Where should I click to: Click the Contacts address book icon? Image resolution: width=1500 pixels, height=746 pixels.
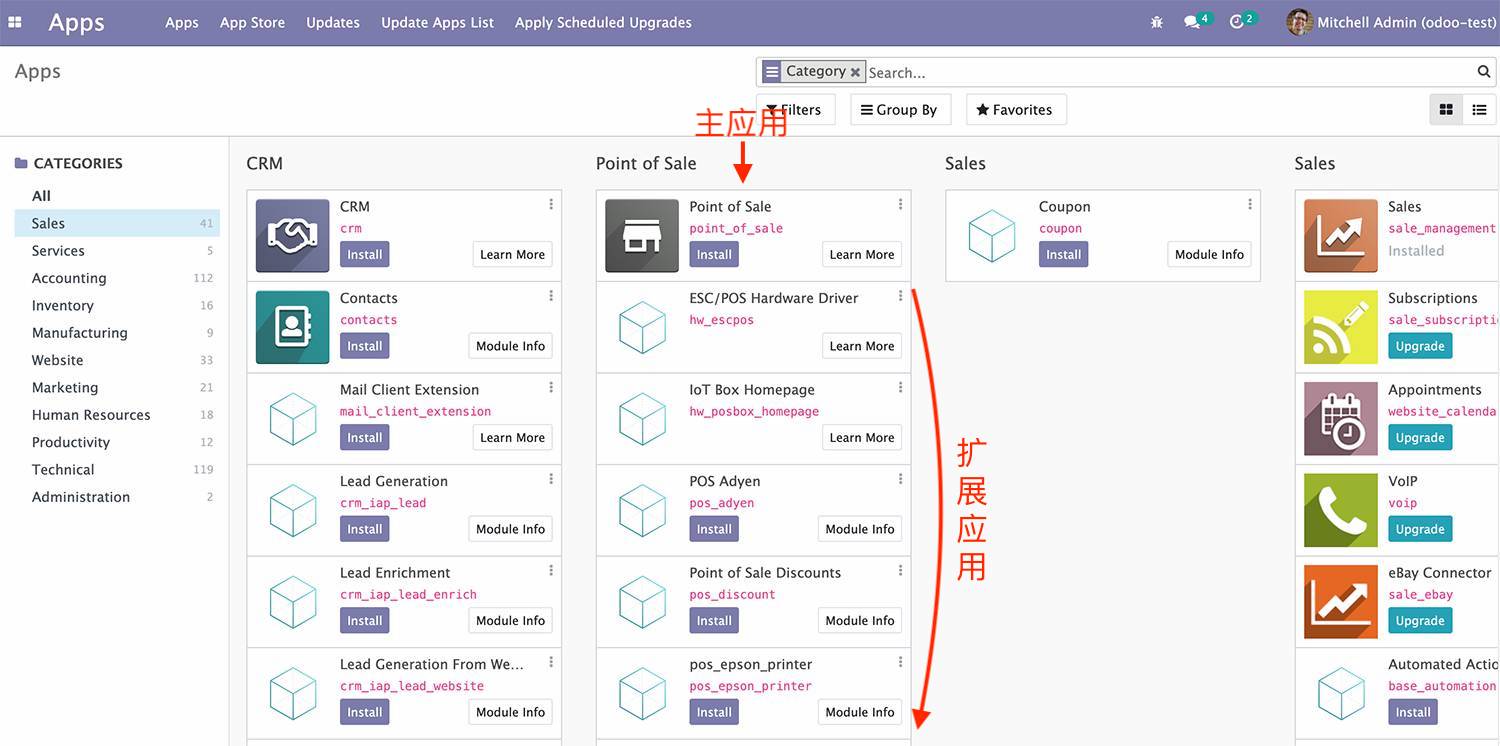coord(292,327)
